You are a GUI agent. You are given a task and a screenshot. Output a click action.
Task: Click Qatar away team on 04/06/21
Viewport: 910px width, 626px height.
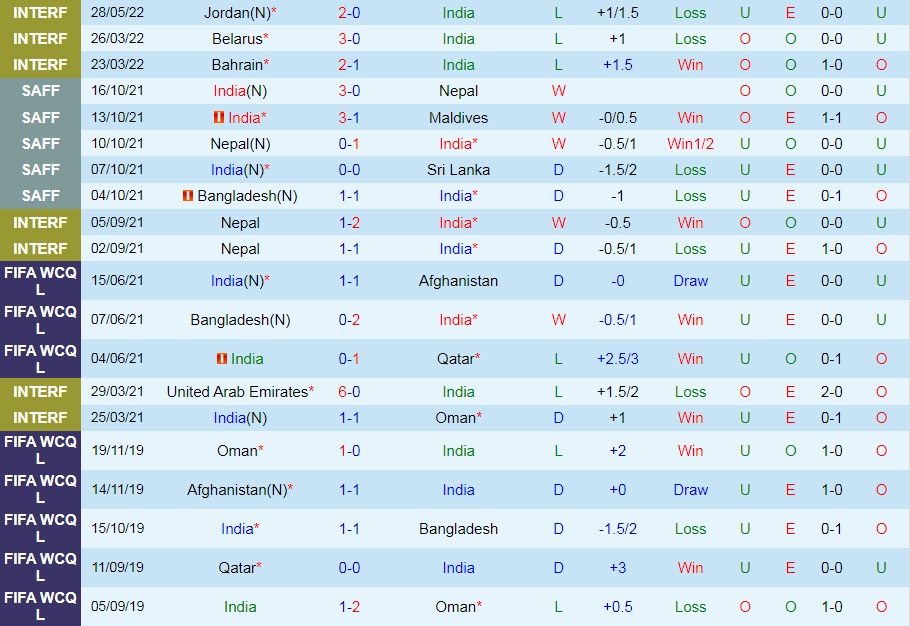[x=456, y=359]
